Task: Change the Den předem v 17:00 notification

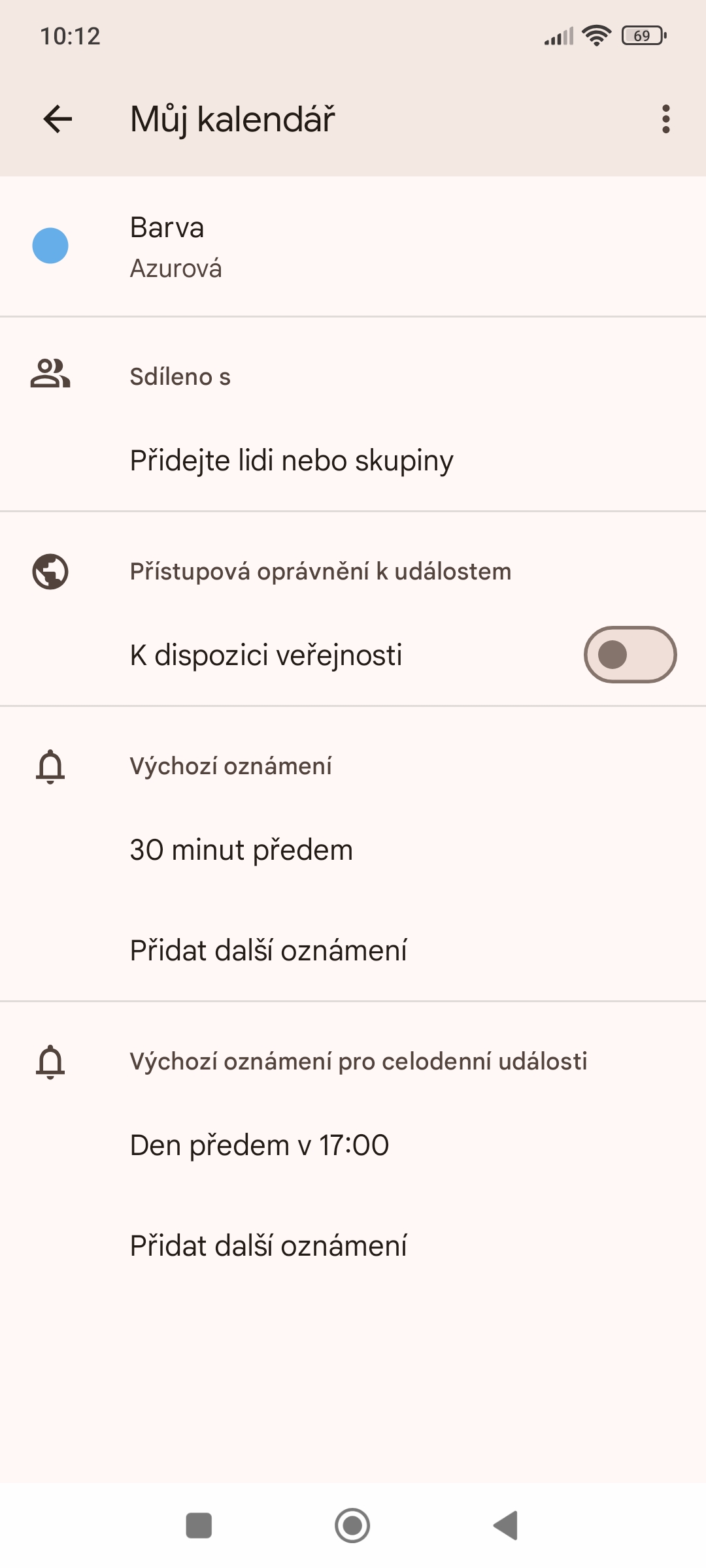Action: coord(260,1145)
